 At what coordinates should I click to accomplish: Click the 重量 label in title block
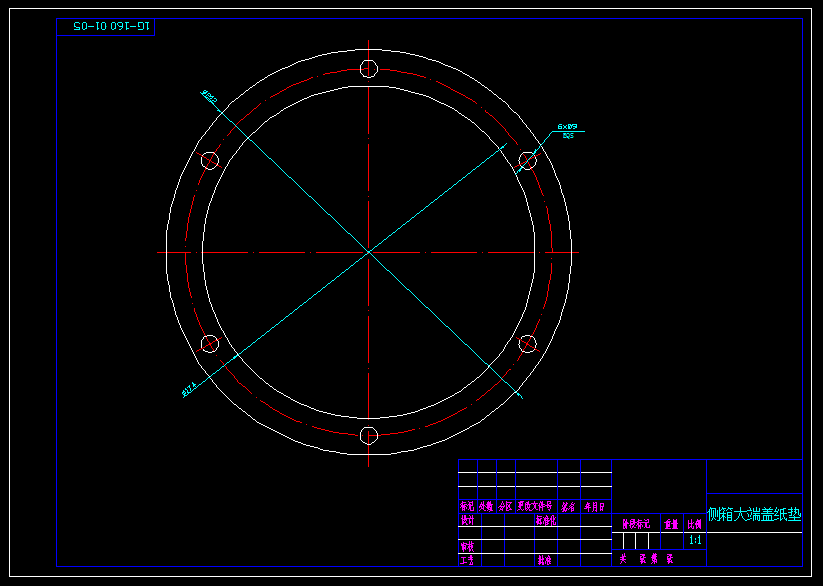pyautogui.click(x=671, y=524)
